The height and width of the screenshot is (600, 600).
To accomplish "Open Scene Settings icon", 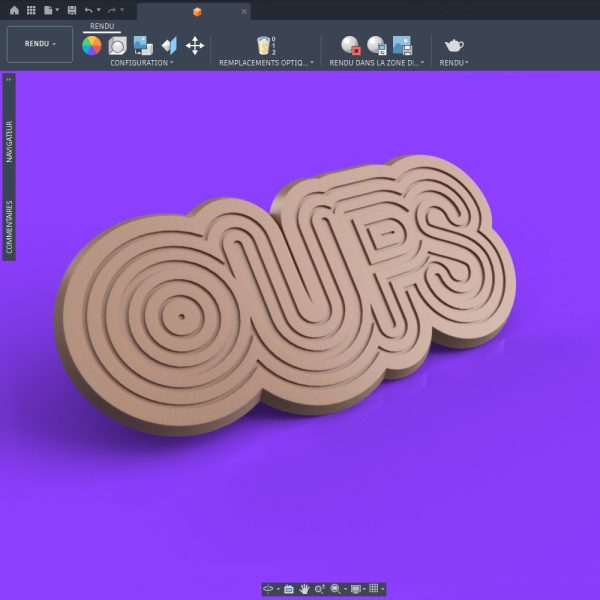I will point(117,46).
